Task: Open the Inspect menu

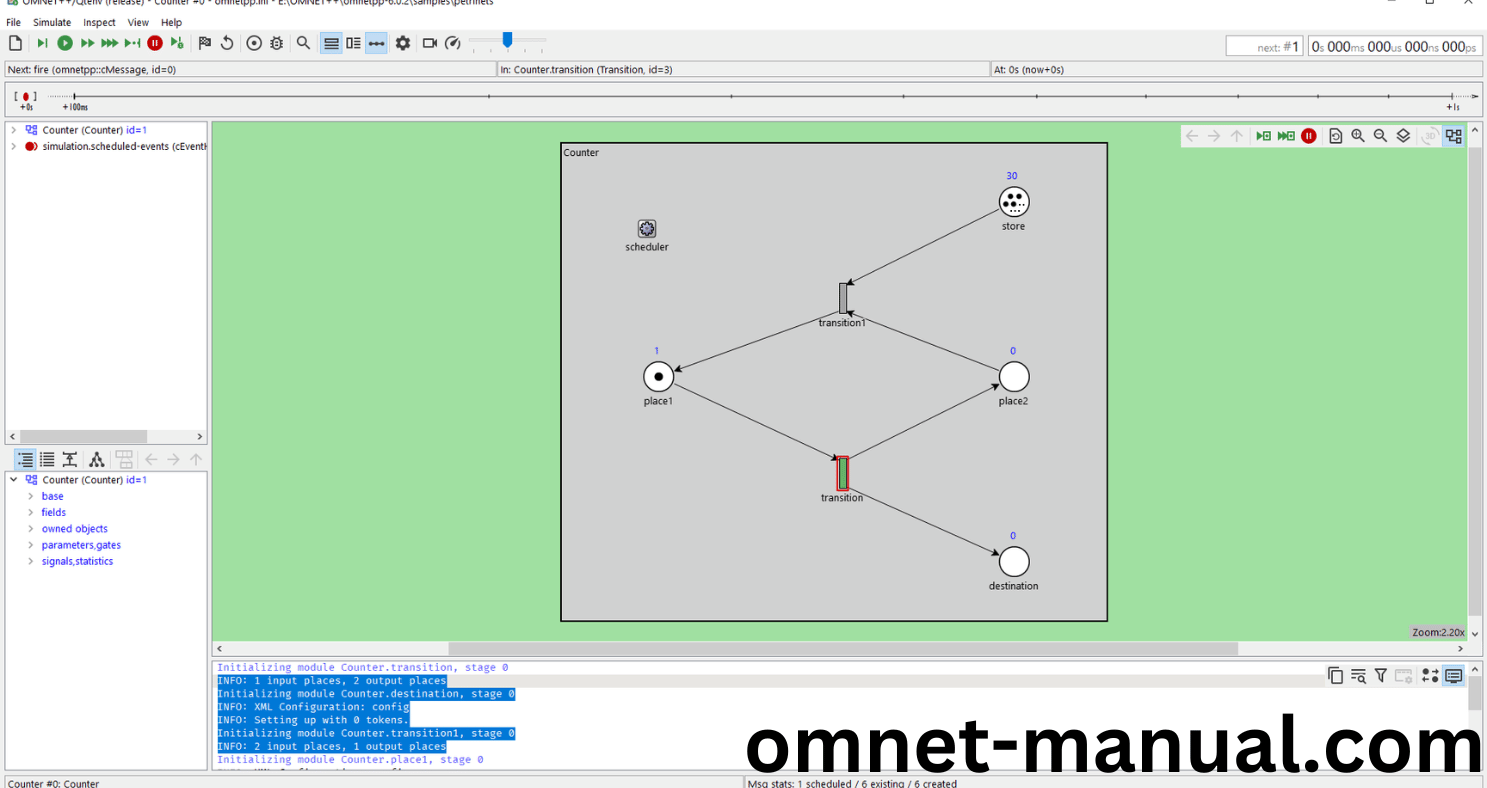Action: 99,22
